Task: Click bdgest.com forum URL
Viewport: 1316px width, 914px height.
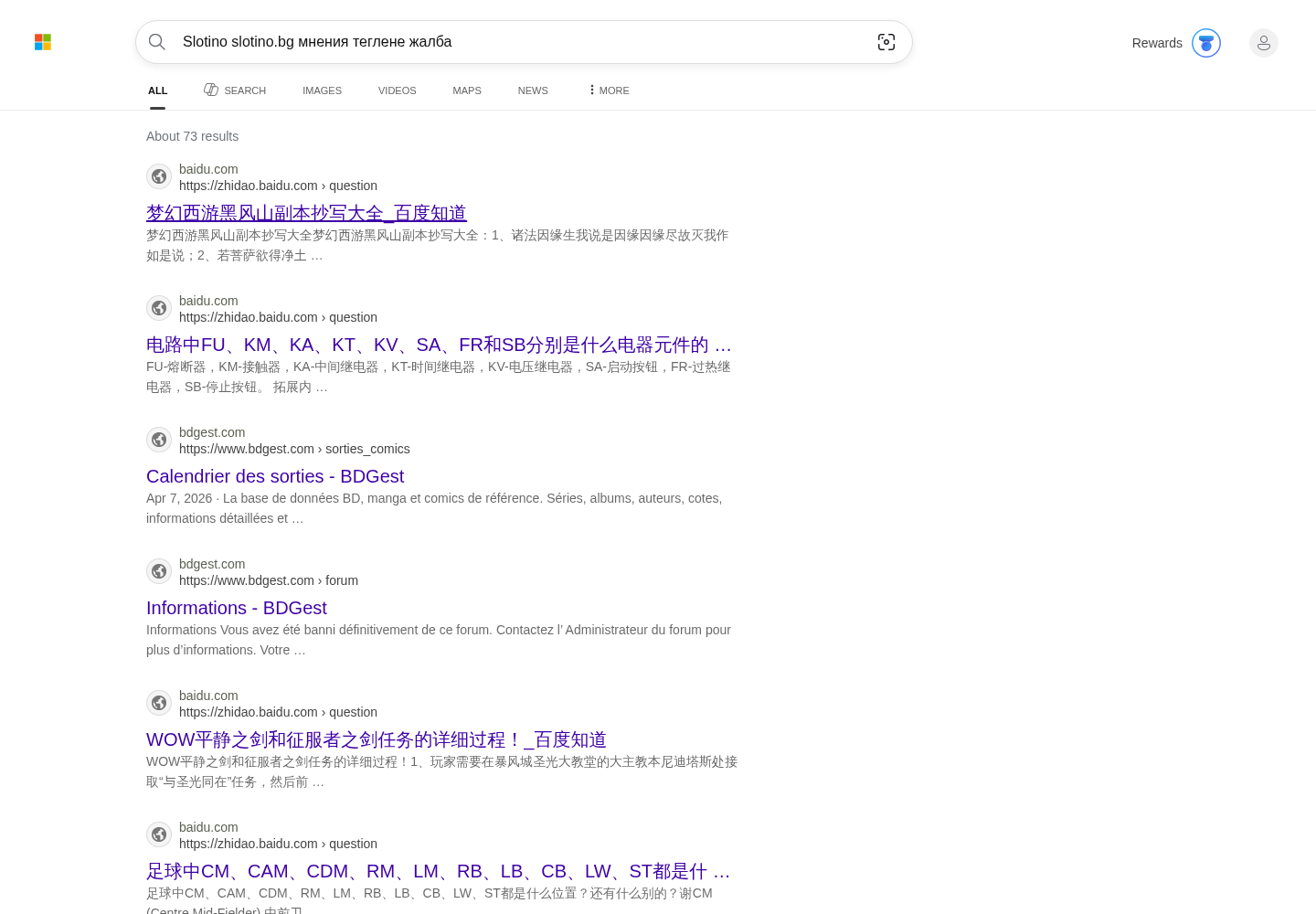Action: pos(269,580)
